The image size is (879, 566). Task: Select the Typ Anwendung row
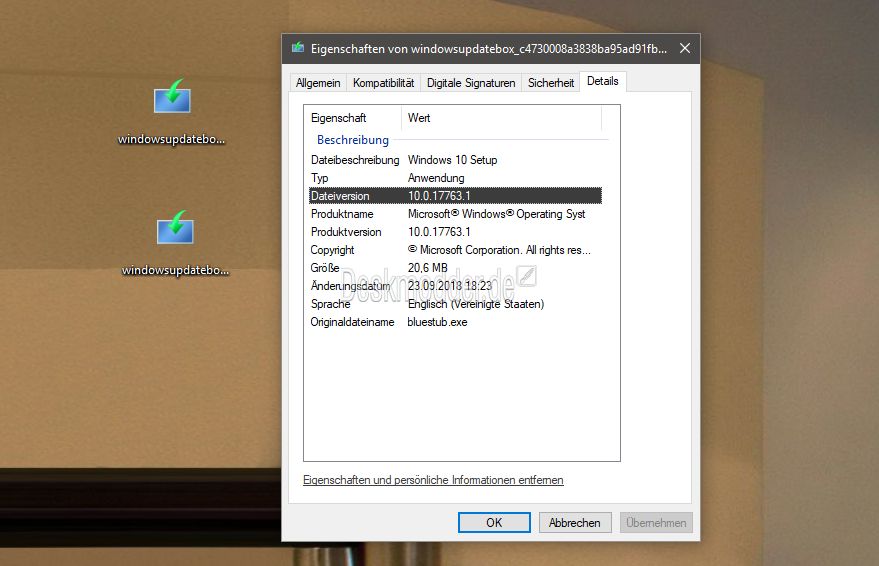click(455, 178)
